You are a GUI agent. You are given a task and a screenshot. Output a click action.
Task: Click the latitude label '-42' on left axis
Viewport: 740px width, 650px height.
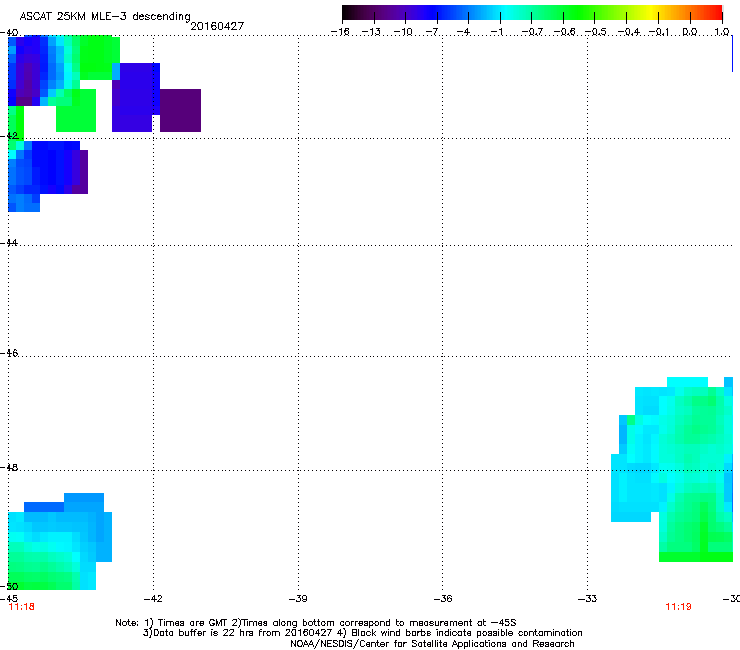9,135
